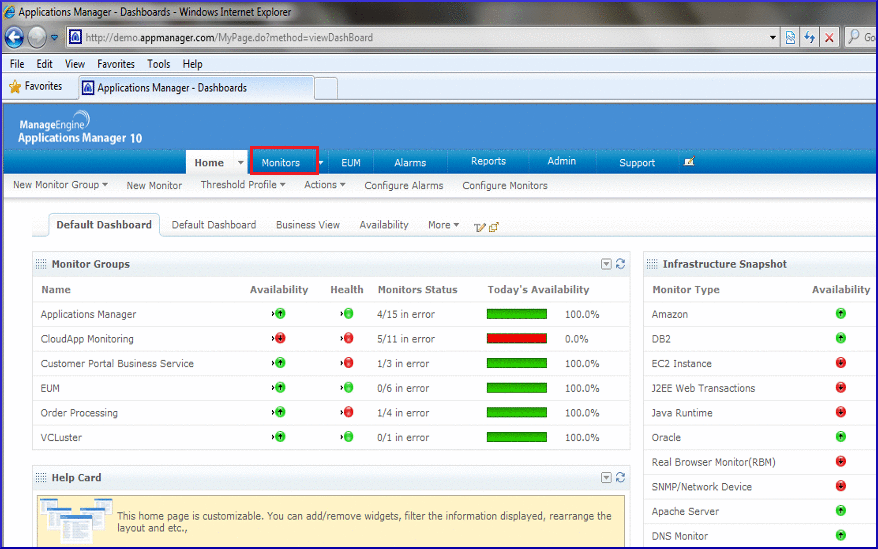Click the ManageEngine Applications Manager logo

[x=80, y=128]
